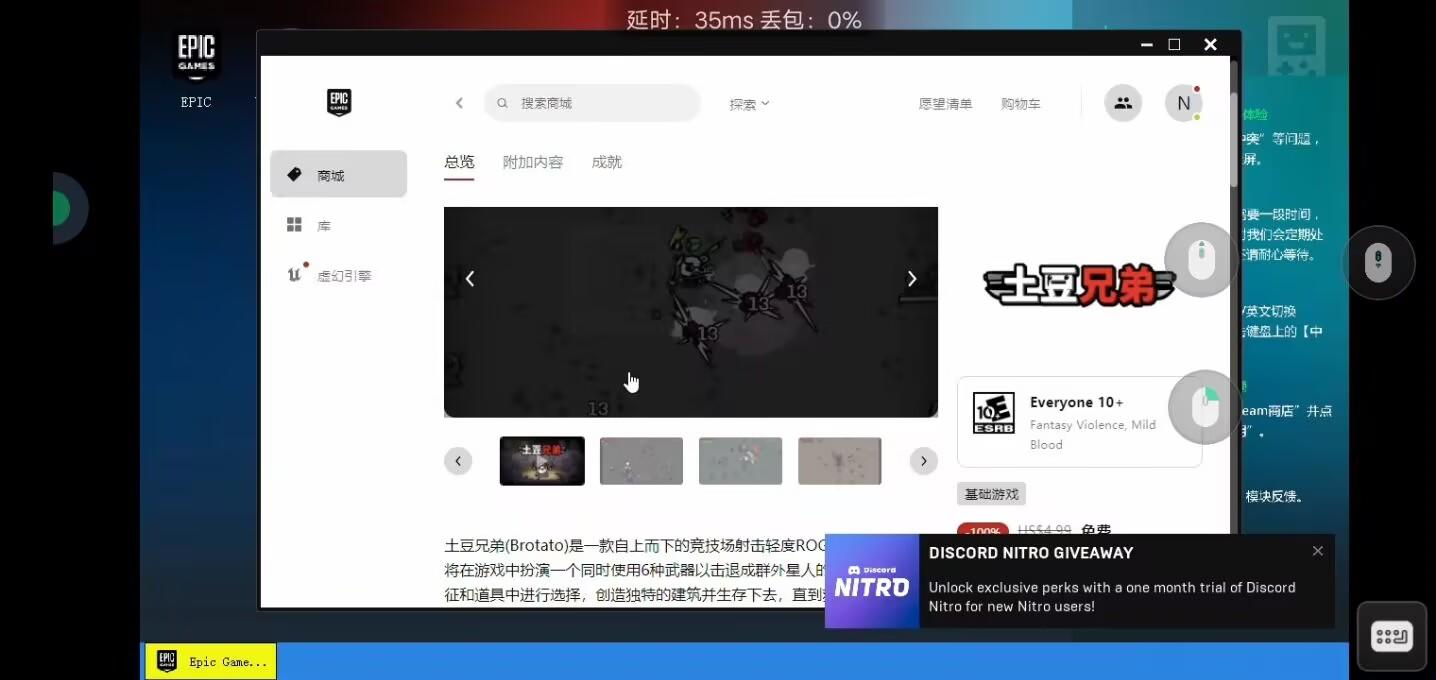Screen dimensions: 1436x680
Task: Click the Epic launcher vertical scrollbar
Action: tap(1234, 140)
